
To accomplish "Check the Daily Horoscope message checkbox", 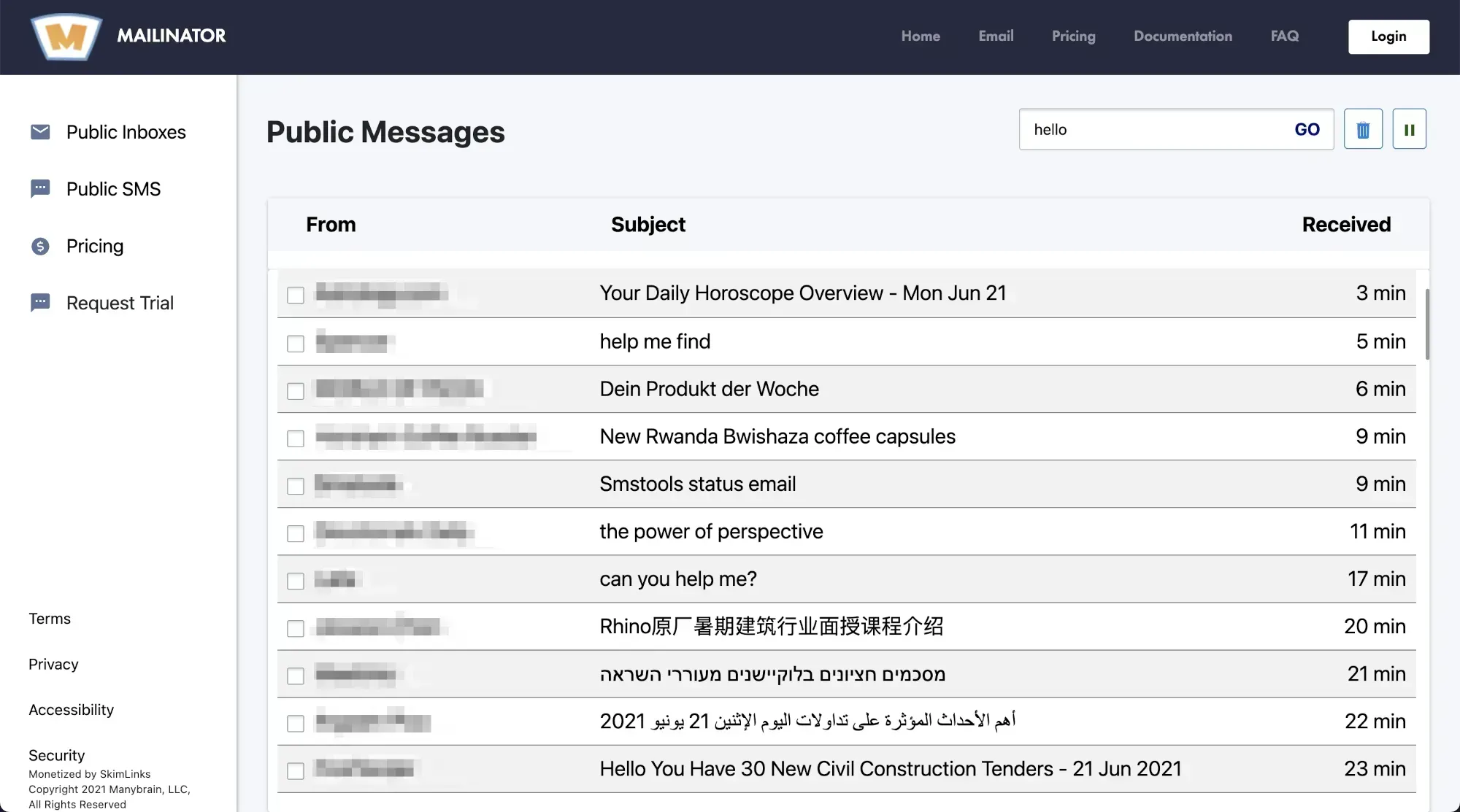I will pyautogui.click(x=296, y=295).
